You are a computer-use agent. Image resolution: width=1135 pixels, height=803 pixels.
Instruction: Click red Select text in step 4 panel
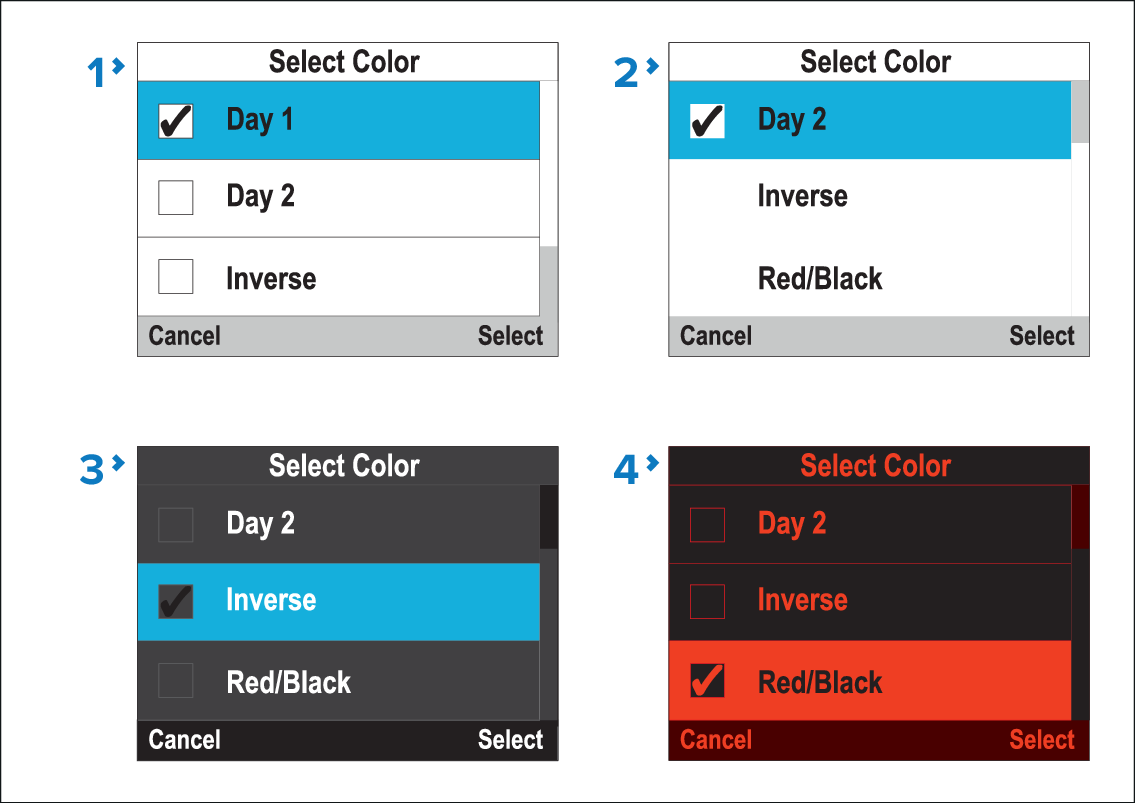pos(1041,740)
